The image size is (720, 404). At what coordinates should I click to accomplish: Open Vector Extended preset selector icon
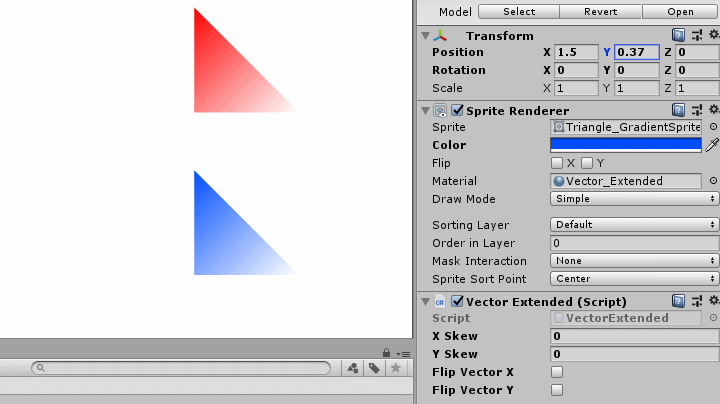tap(697, 301)
